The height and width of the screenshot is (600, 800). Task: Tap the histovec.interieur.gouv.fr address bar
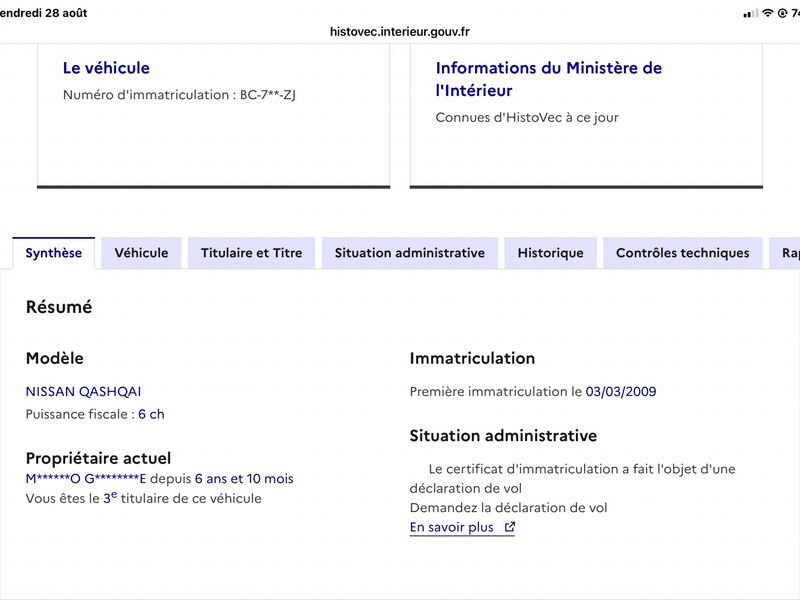[399, 32]
